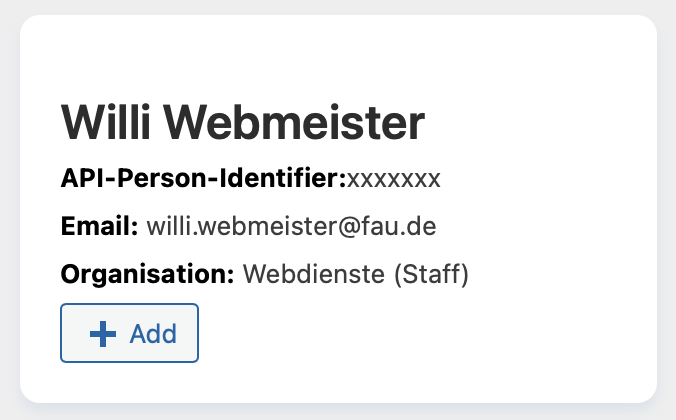This screenshot has width=676, height=420.
Task: Click the 'Webdienste' organisation name
Action: point(313,274)
